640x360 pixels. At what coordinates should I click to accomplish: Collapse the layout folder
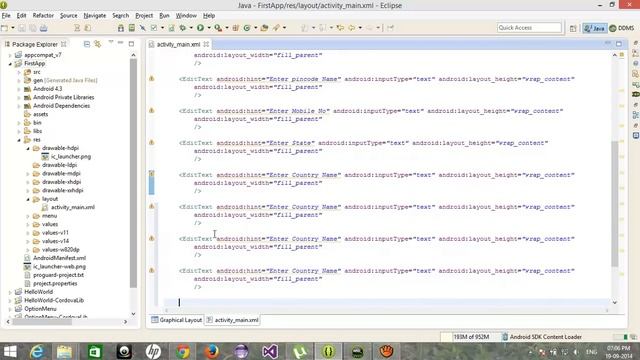click(x=28, y=199)
